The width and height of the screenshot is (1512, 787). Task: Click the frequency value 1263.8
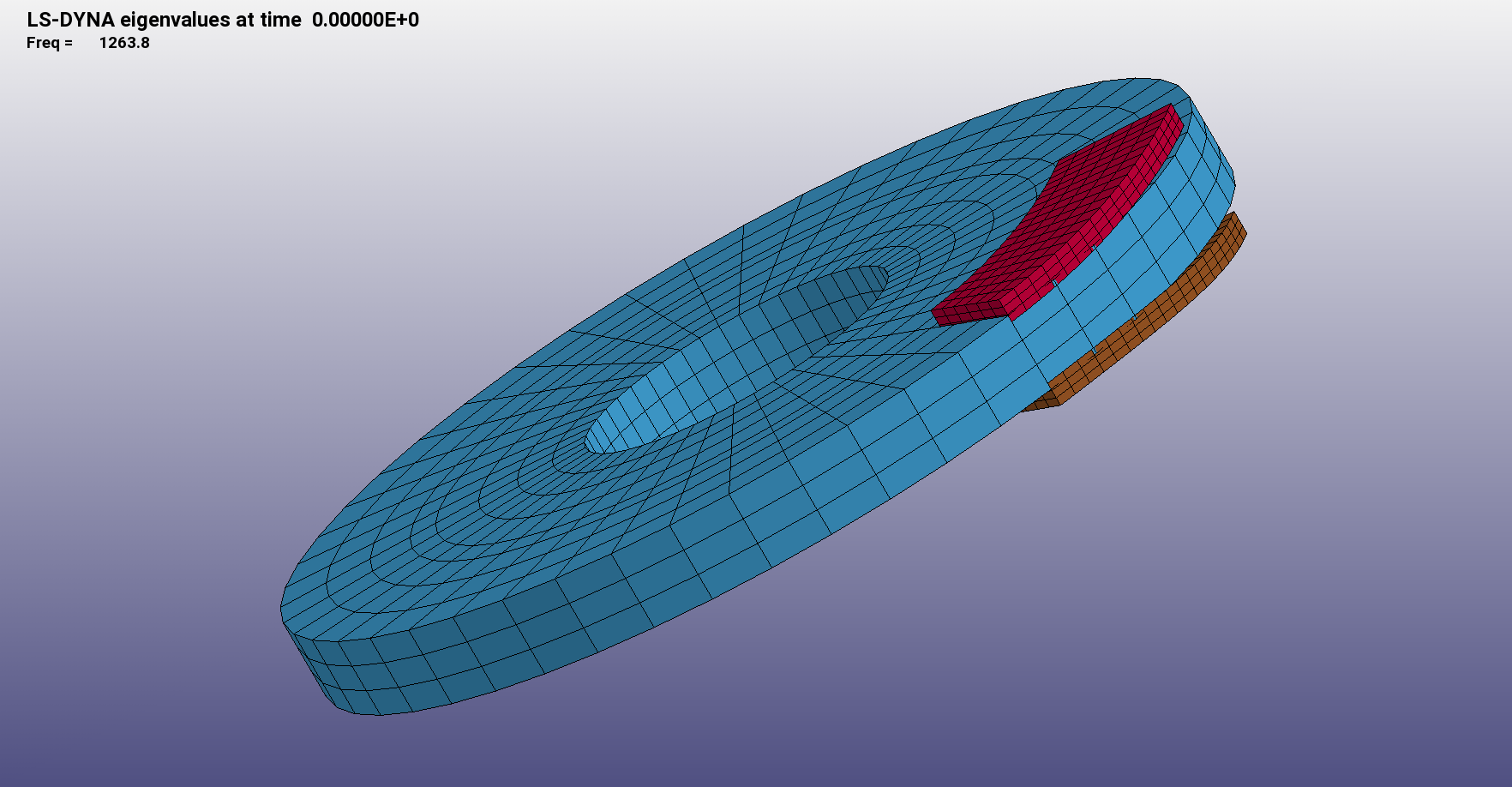tap(124, 43)
